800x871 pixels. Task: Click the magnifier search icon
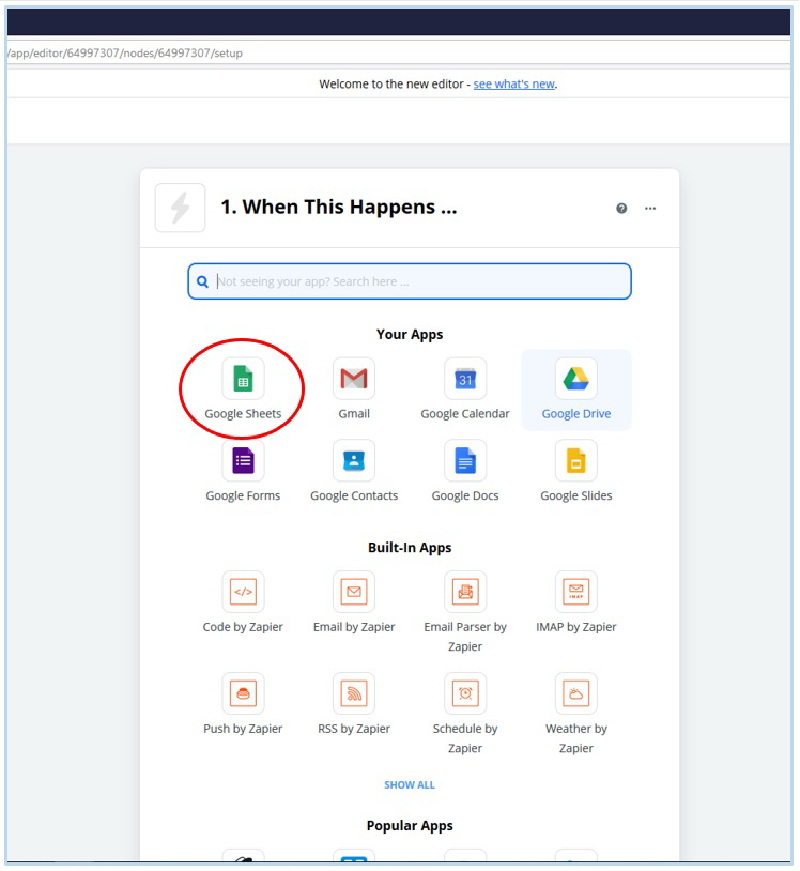tap(203, 282)
